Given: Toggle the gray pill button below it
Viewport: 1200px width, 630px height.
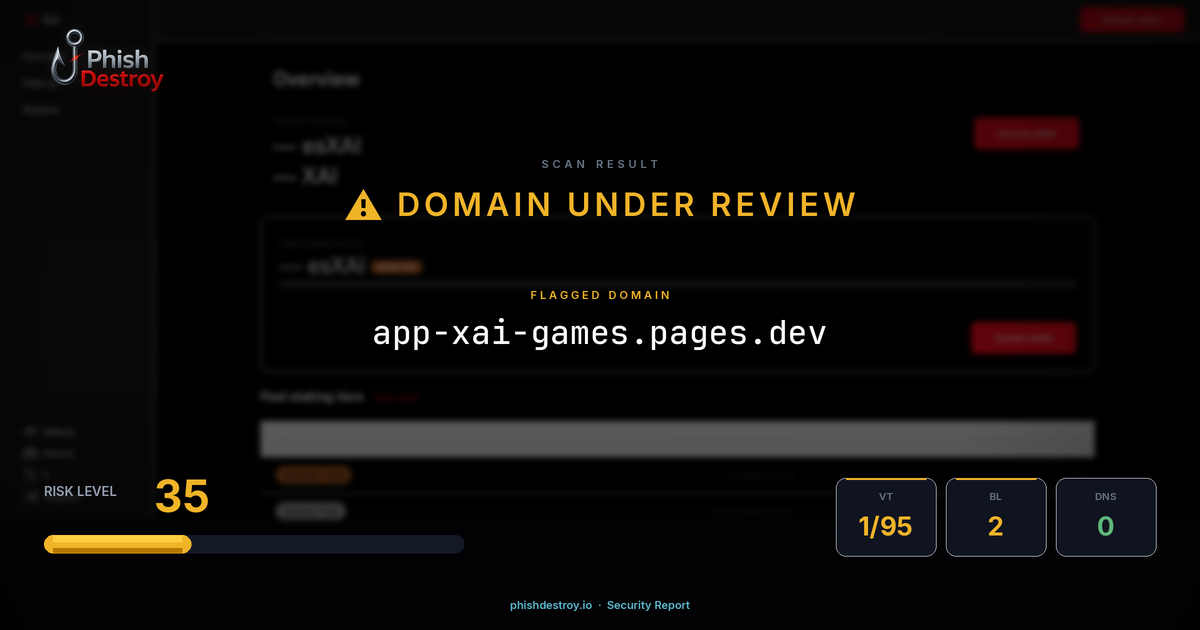Looking at the screenshot, I should 310,510.
